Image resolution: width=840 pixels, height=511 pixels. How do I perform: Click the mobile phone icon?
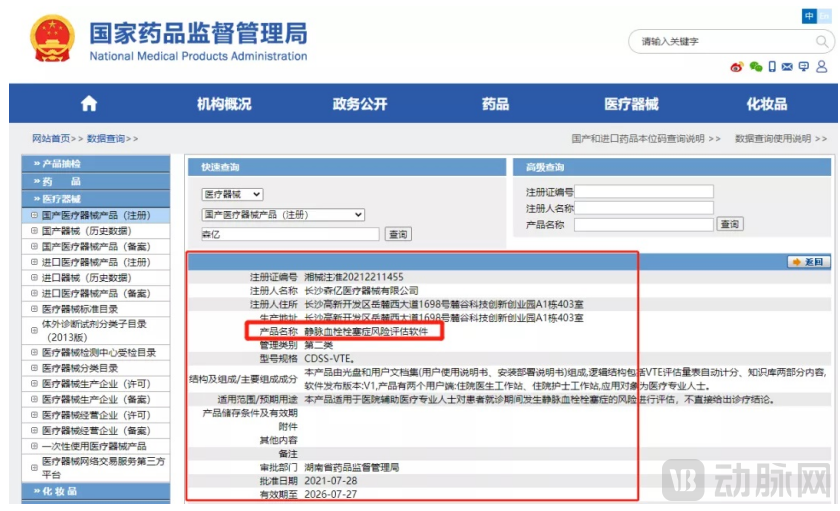click(771, 67)
